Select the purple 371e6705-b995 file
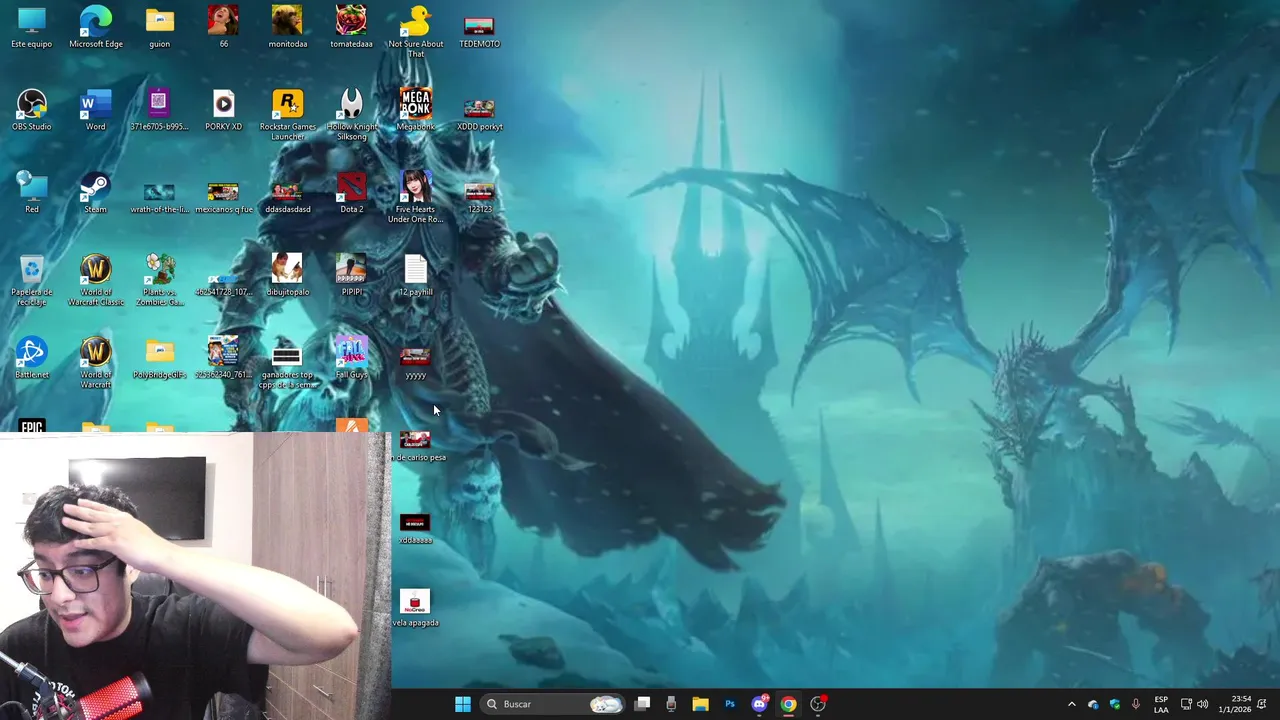Viewport: 1280px width, 720px height. click(x=159, y=111)
